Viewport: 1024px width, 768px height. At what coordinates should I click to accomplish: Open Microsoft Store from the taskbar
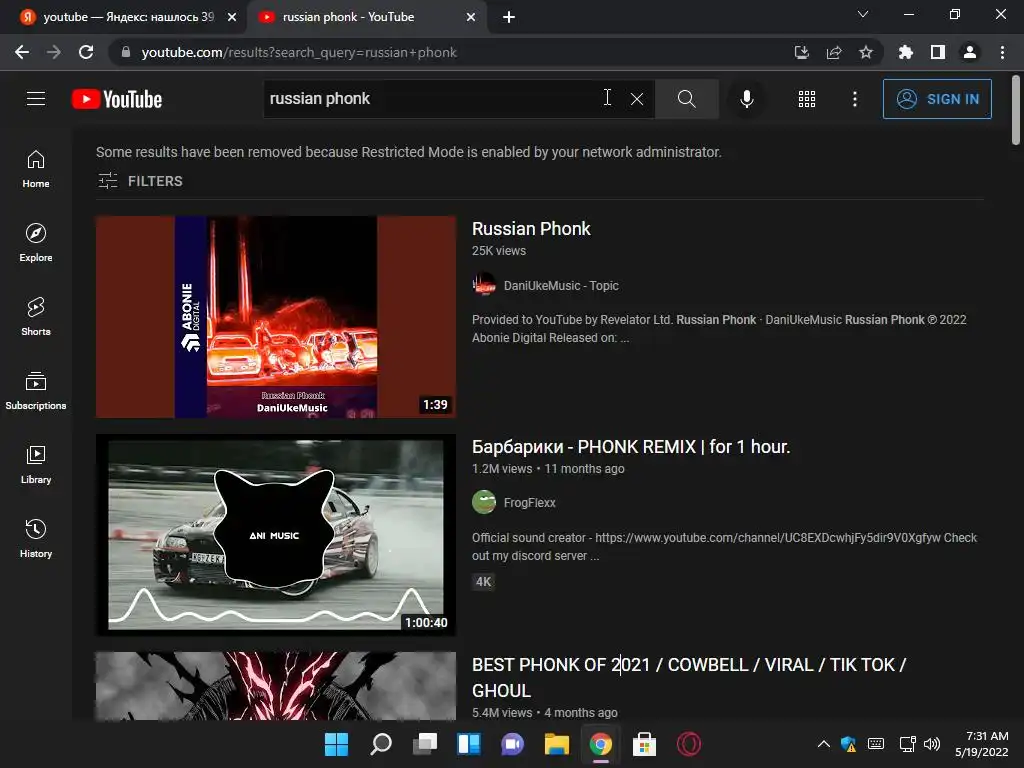point(644,744)
